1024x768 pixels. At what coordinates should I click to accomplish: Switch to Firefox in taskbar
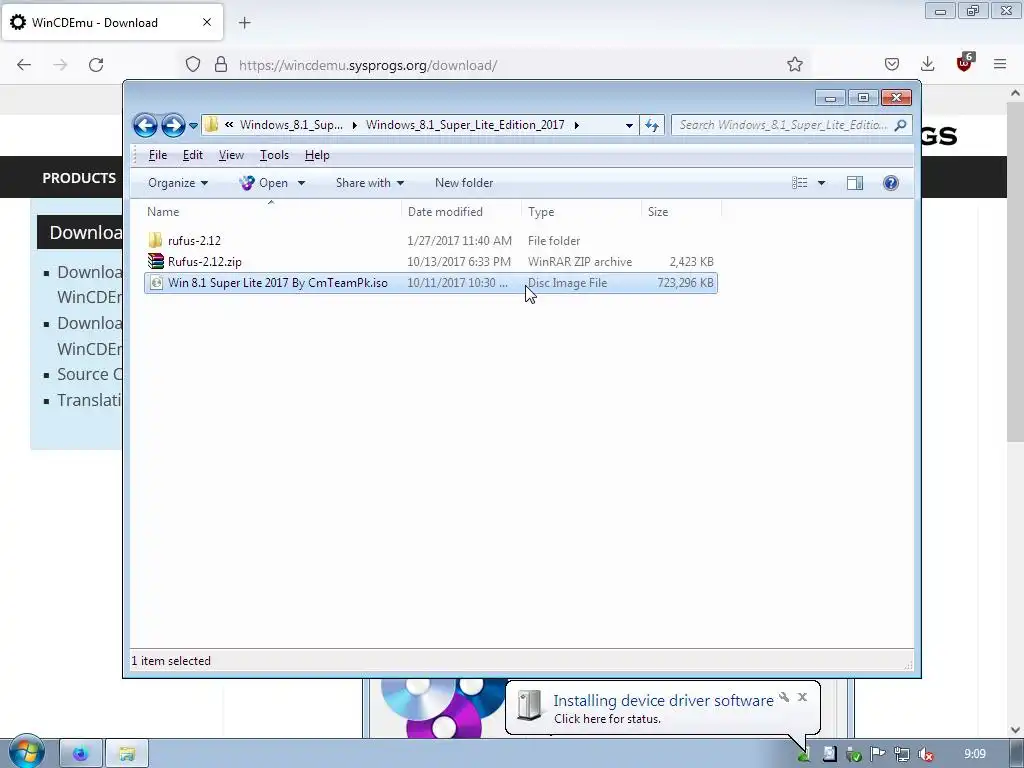[81, 754]
